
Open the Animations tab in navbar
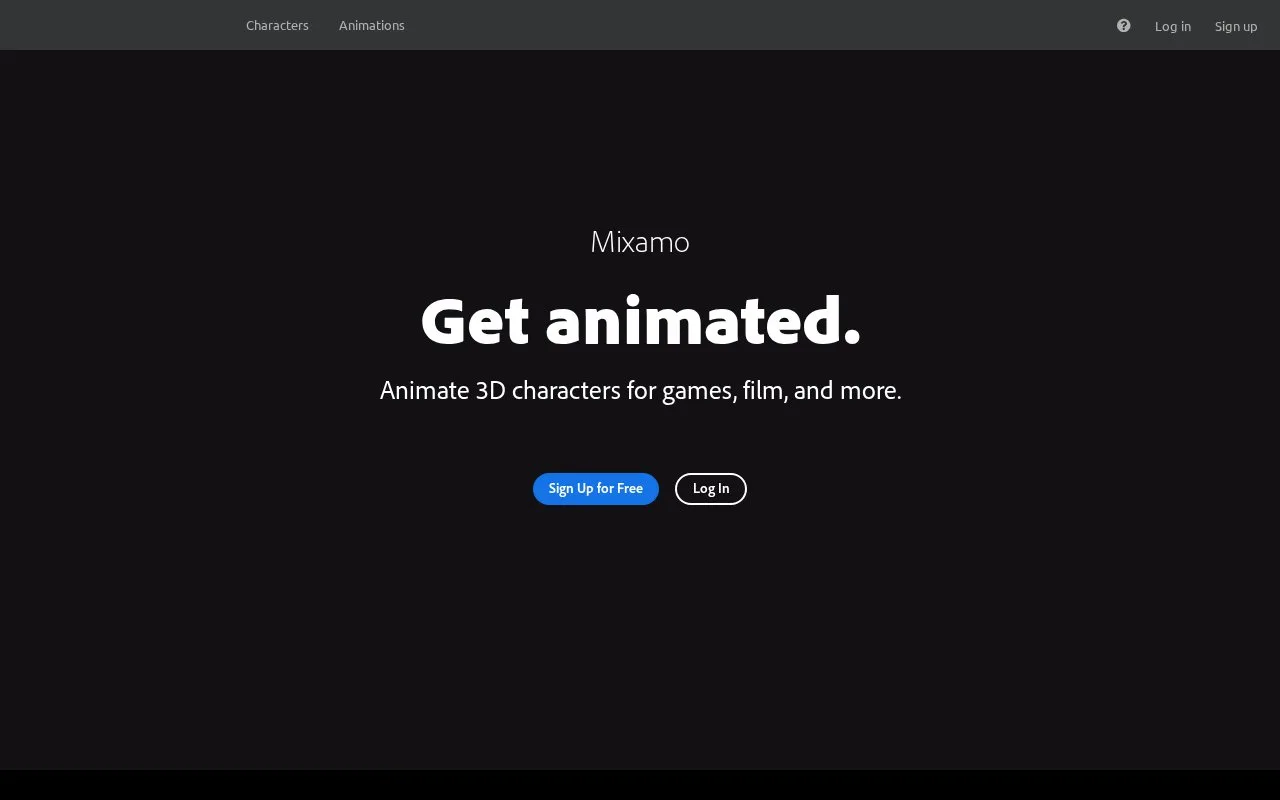[372, 25]
